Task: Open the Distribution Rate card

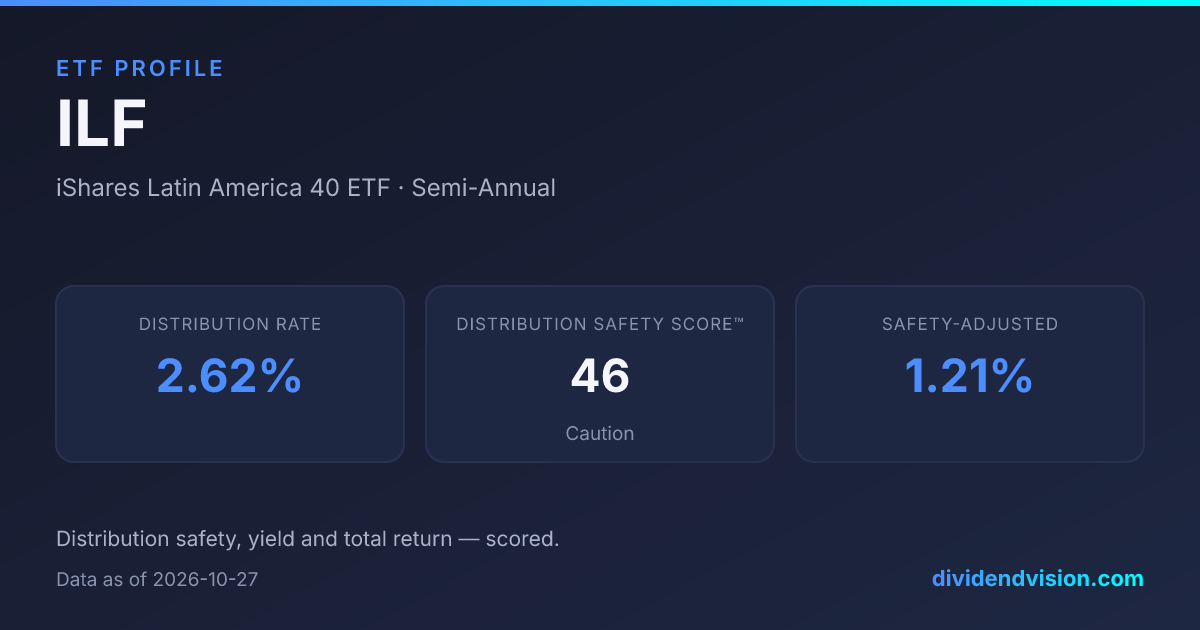Action: point(230,374)
